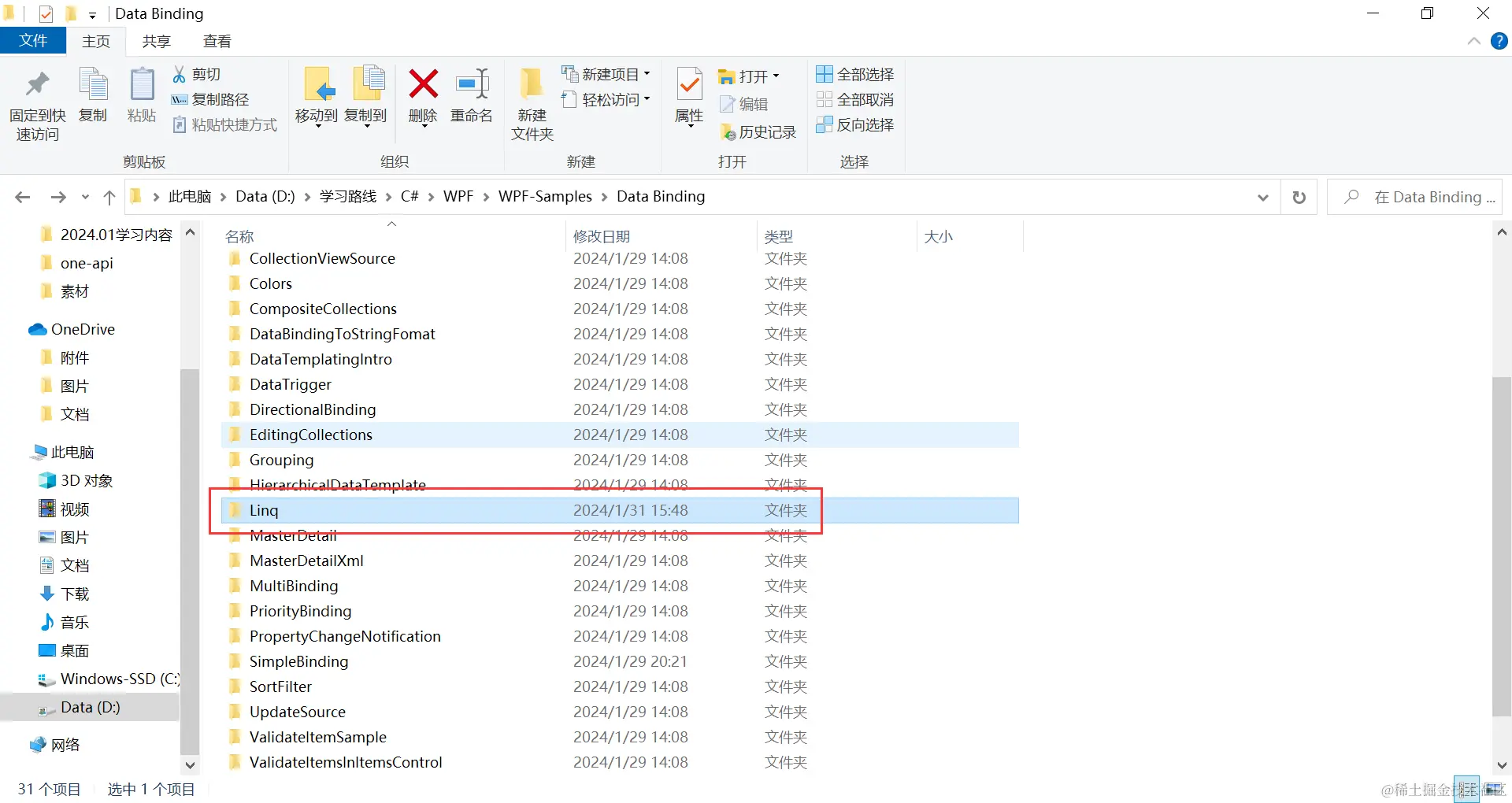
Task: Refresh the Data Binding folder view
Action: [x=1299, y=197]
